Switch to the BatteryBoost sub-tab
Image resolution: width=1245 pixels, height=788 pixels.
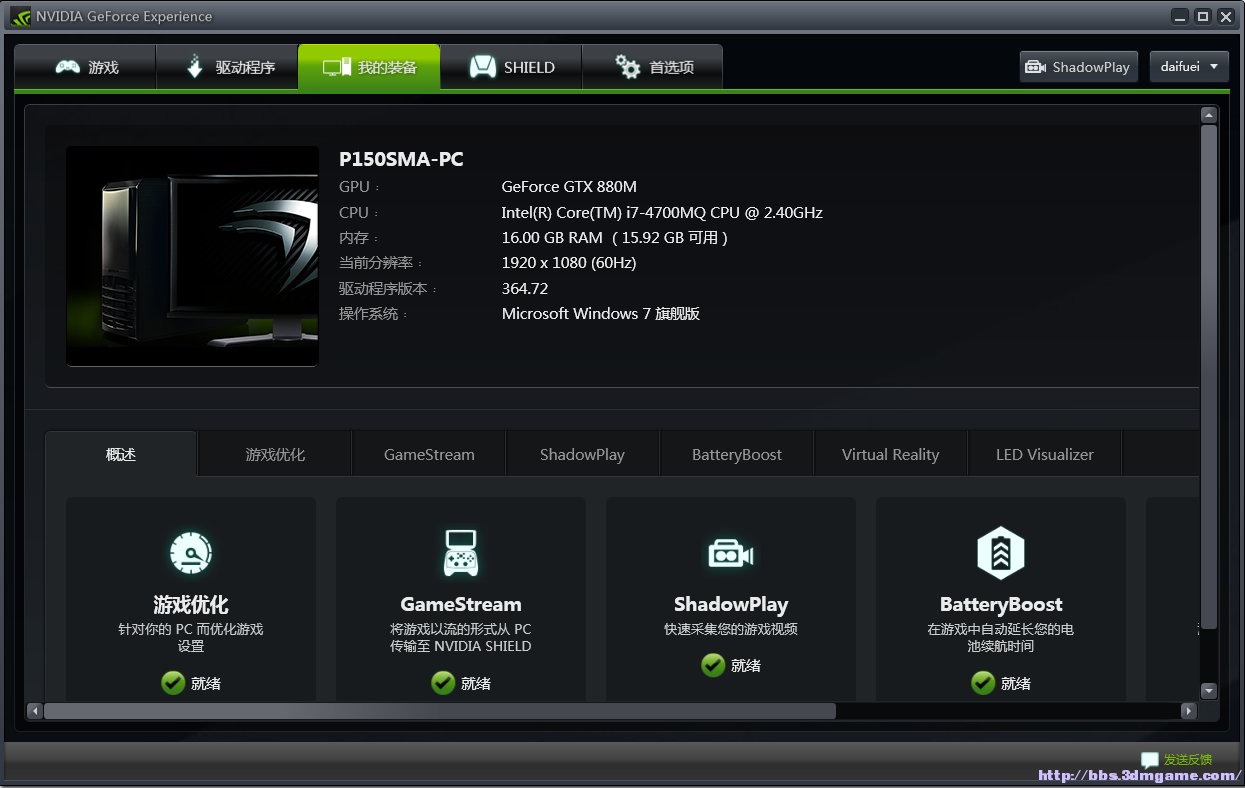(x=737, y=454)
